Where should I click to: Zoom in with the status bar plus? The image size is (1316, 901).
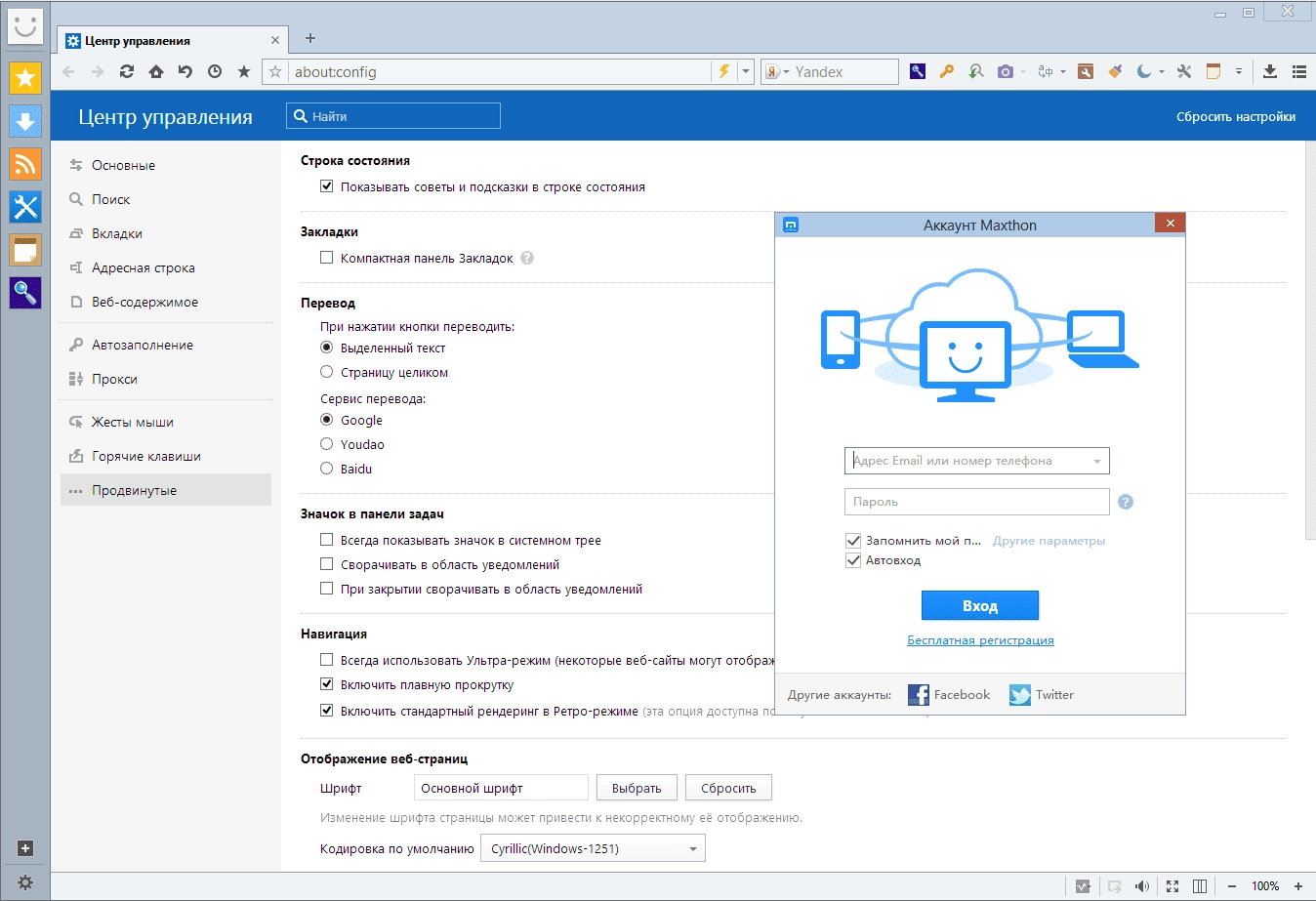click(x=1298, y=886)
